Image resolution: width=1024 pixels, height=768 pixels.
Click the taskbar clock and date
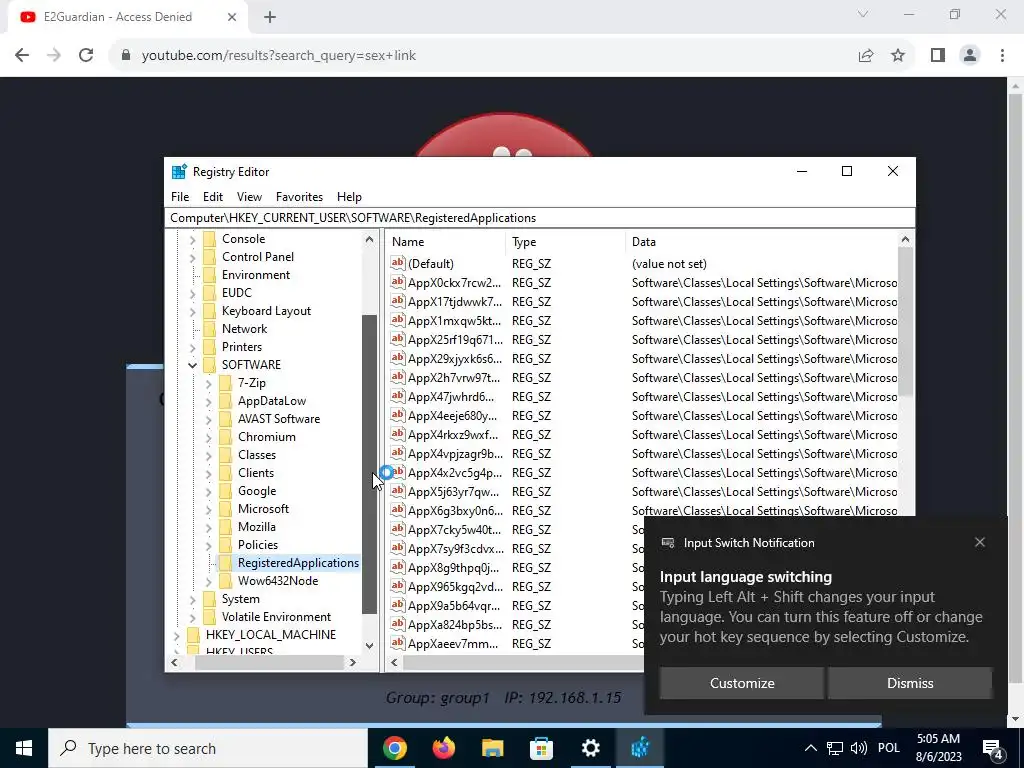(x=938, y=748)
